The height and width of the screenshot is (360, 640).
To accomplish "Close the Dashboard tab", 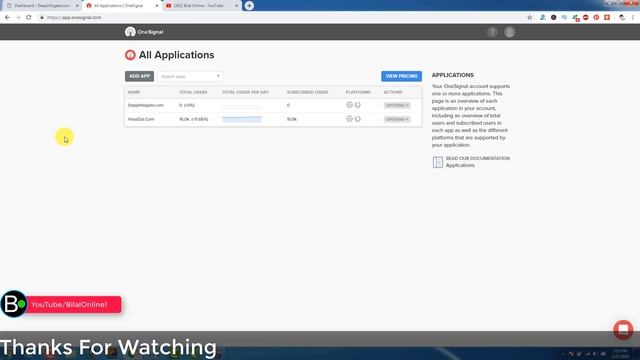I will tap(77, 6).
